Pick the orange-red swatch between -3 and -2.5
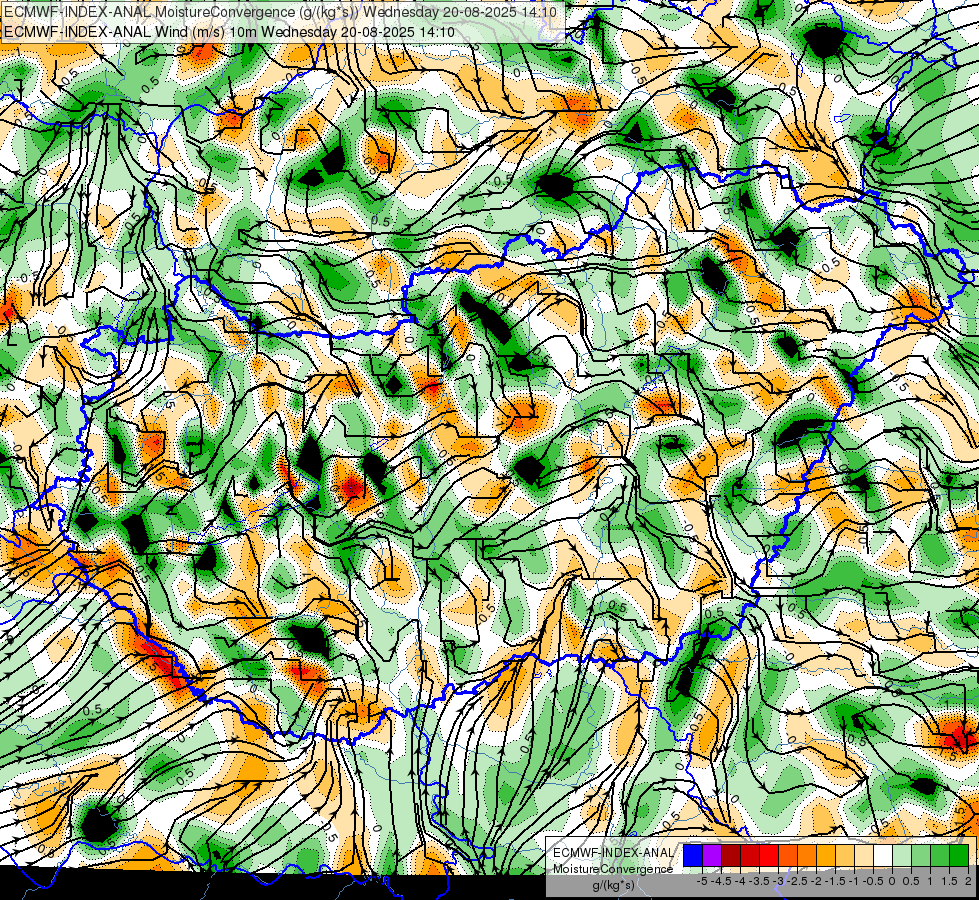 pos(788,856)
